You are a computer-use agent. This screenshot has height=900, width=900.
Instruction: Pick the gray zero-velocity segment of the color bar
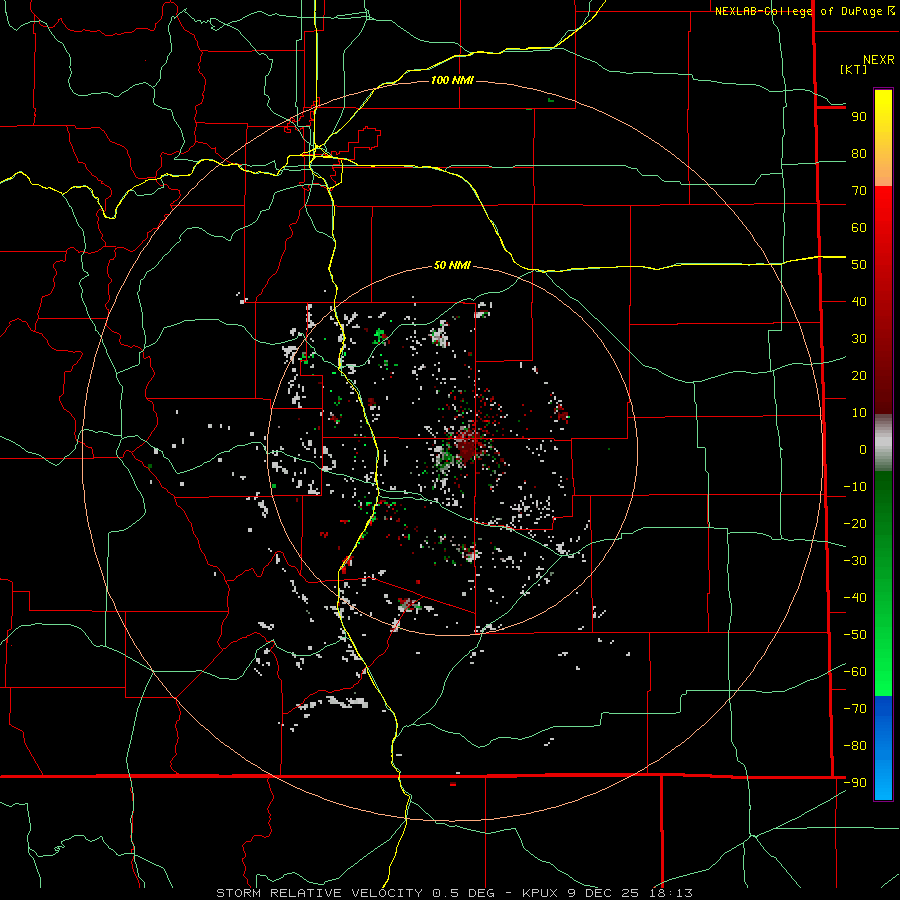[883, 442]
